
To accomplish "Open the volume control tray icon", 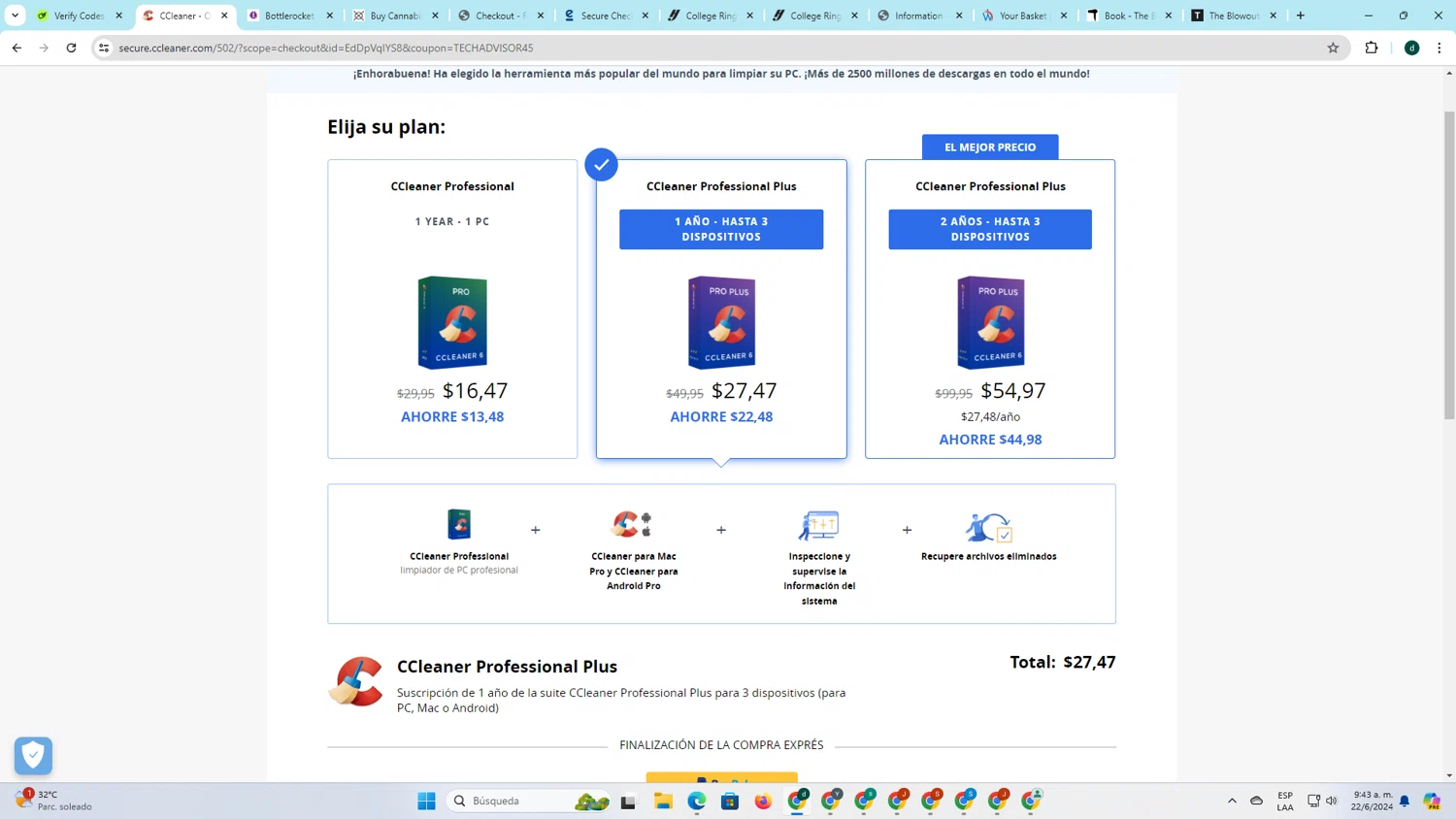I will pyautogui.click(x=1332, y=801).
